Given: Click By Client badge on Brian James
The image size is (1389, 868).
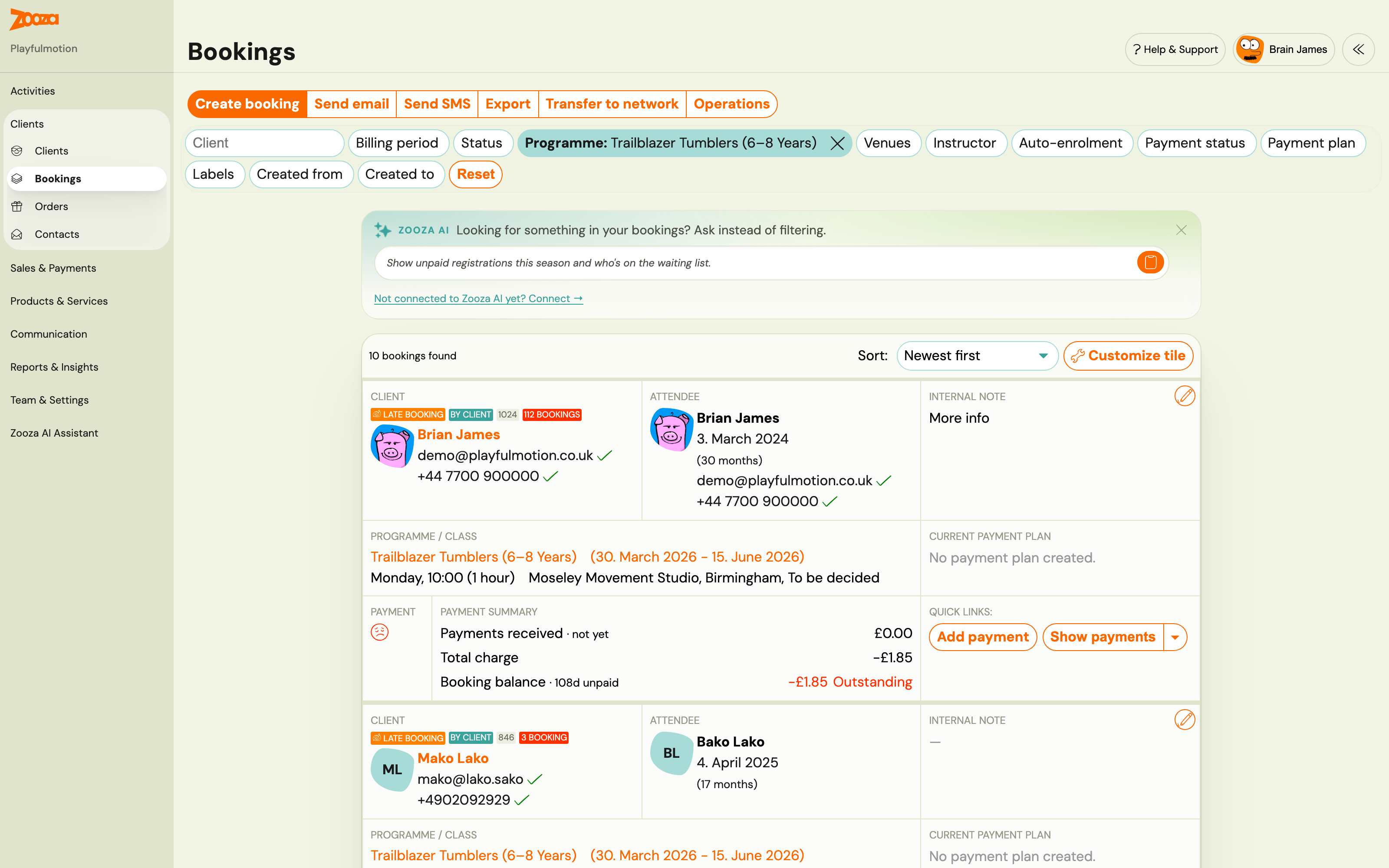Looking at the screenshot, I should coord(471,414).
